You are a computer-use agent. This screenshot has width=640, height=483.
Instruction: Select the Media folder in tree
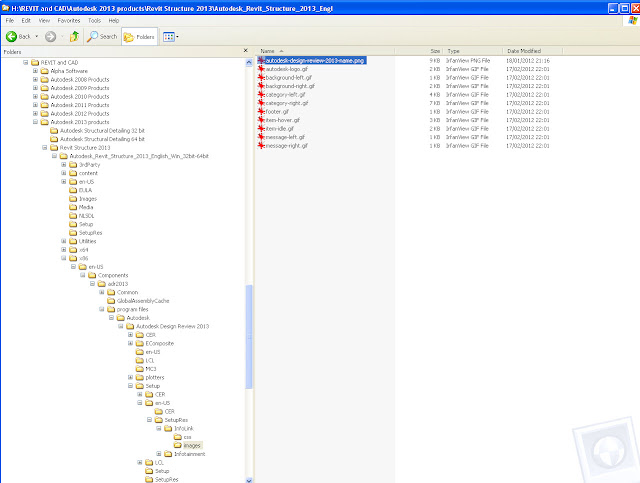click(x=86, y=207)
